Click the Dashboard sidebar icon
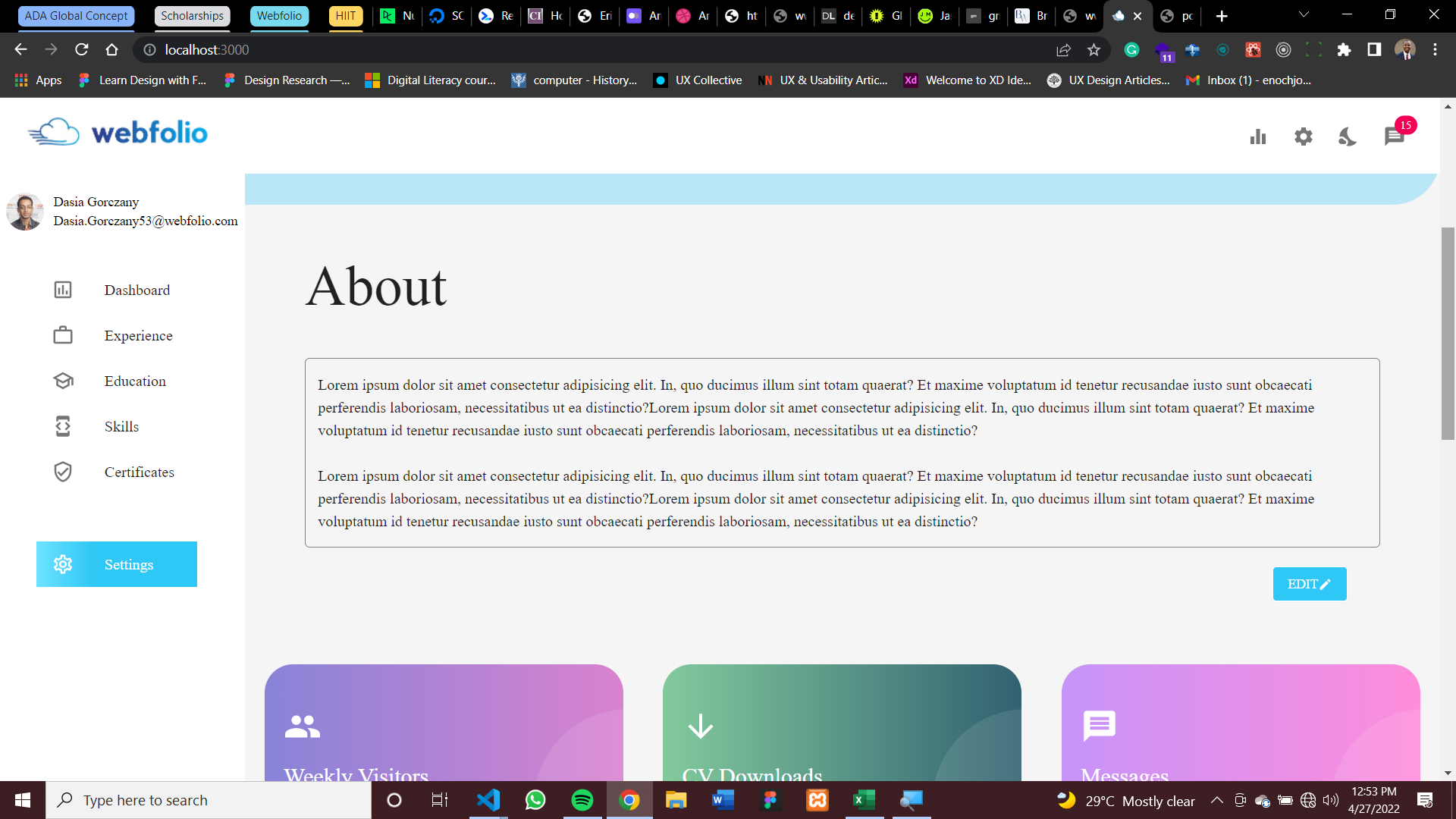Viewport: 1456px width, 819px height. click(x=63, y=290)
